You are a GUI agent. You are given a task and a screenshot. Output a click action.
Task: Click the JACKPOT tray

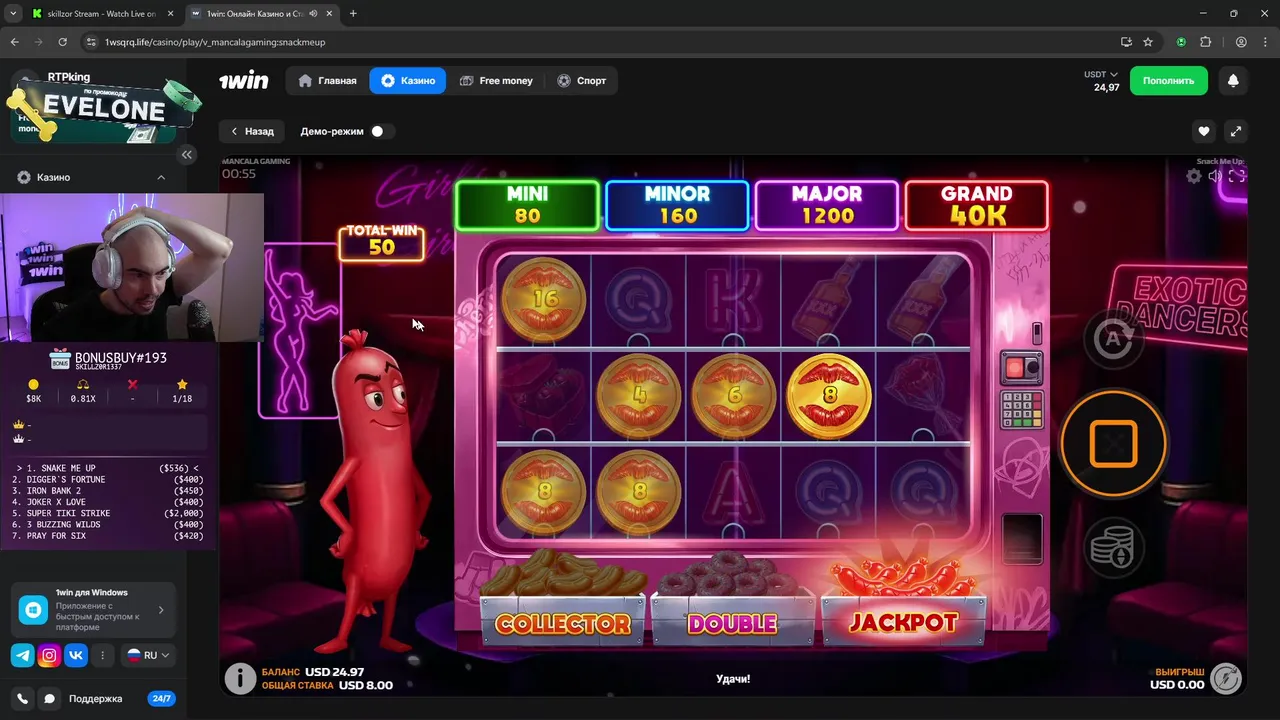pyautogui.click(x=903, y=620)
